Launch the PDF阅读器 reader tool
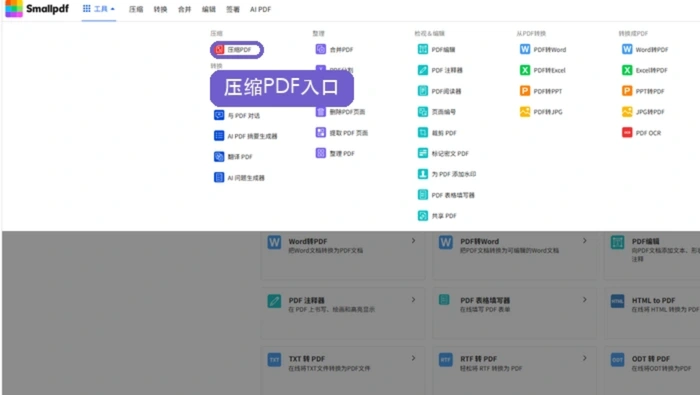This screenshot has height=395, width=700. coord(439,91)
